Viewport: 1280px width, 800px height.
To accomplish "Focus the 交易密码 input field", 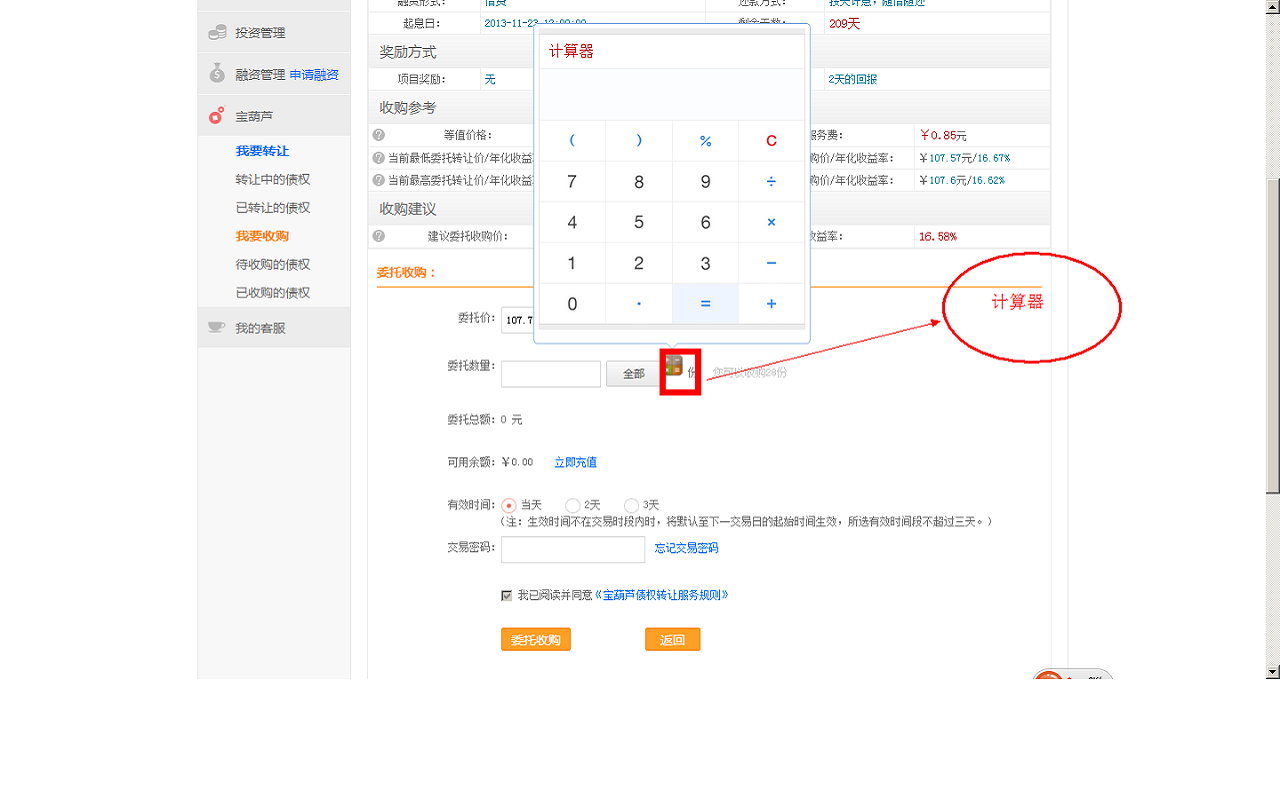I will pos(573,550).
